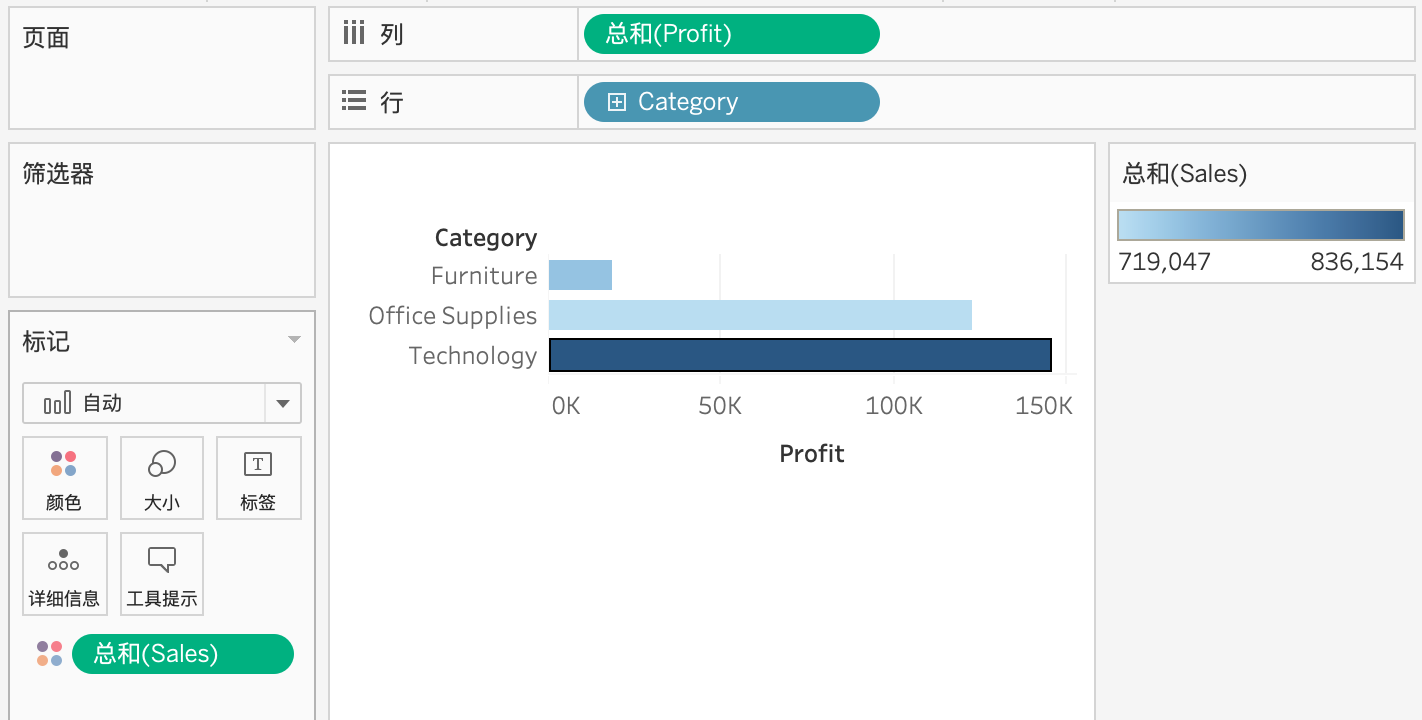Open the 详细信息 detail mark card
Viewport: 1422px width, 720px height.
pos(64,574)
